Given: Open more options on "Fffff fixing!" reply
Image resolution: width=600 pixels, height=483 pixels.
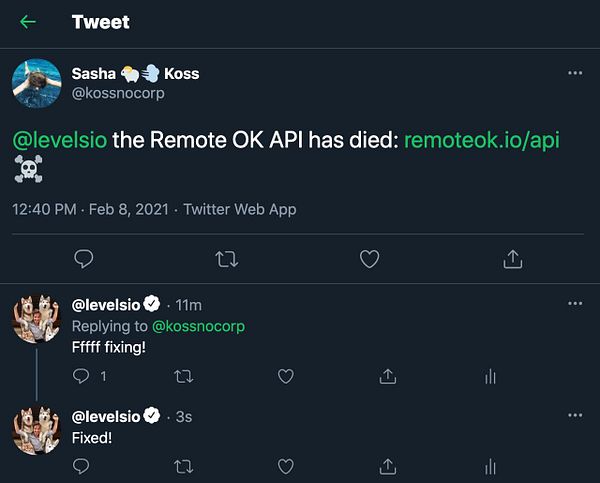Looking at the screenshot, I should pos(574,304).
